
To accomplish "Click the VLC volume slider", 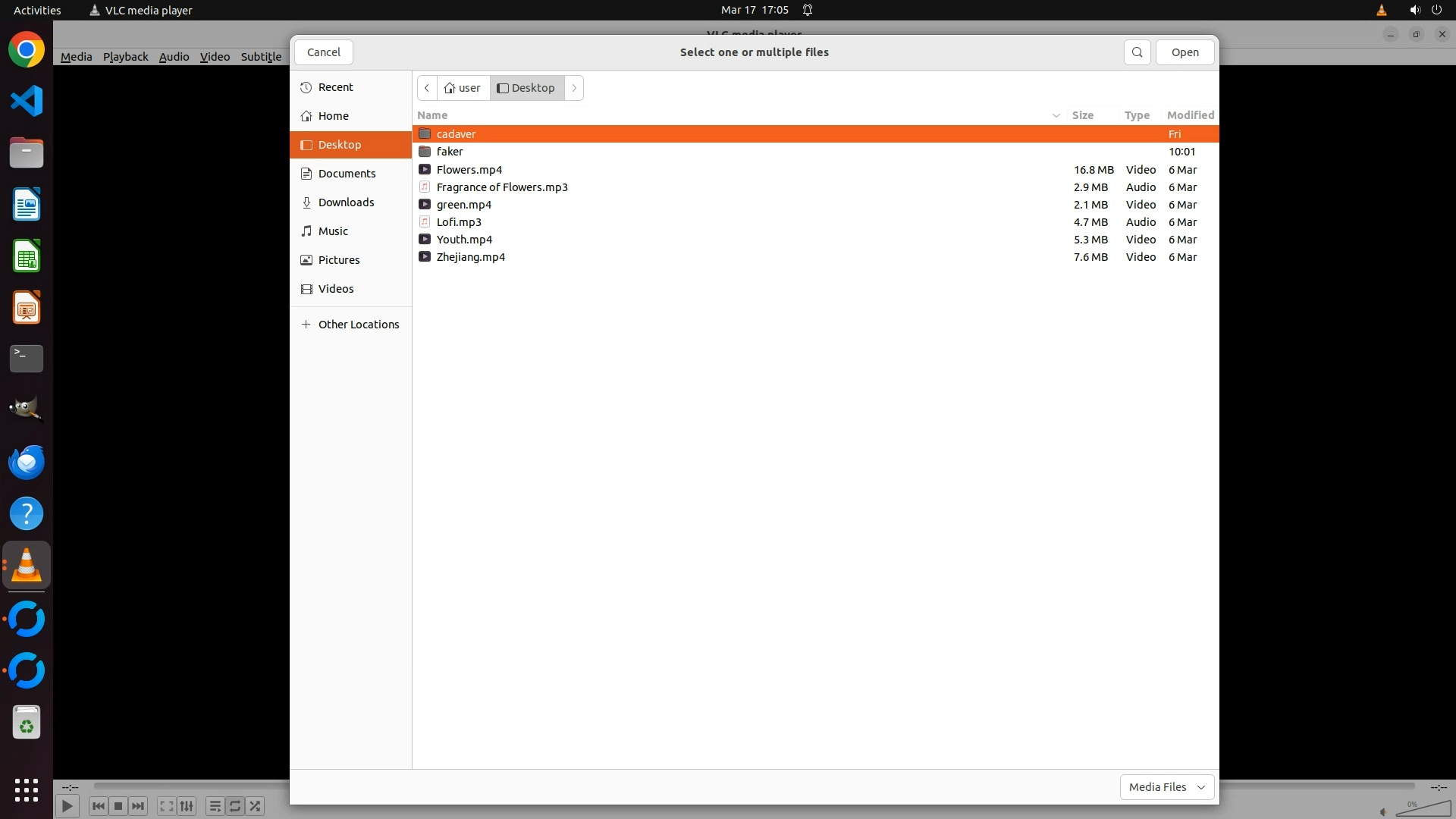I will tap(1424, 808).
